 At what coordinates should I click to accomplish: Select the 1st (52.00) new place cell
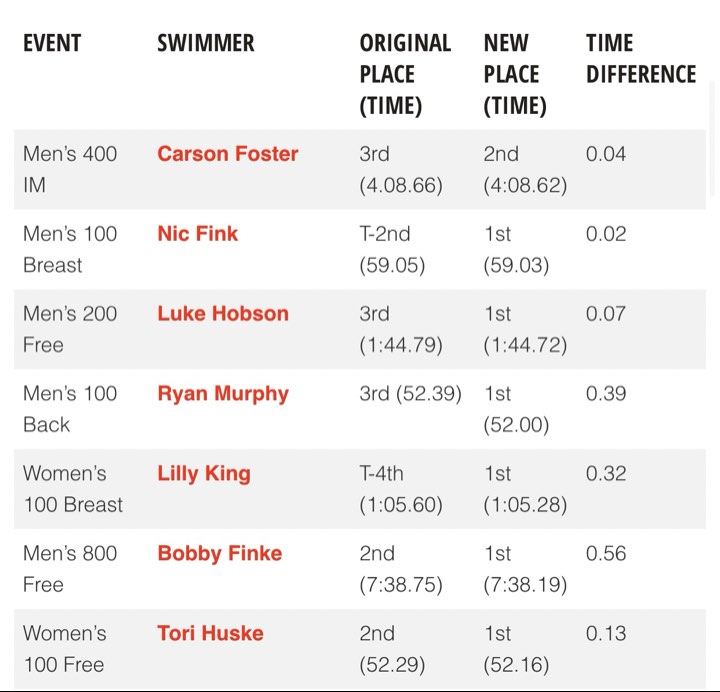coord(516,409)
